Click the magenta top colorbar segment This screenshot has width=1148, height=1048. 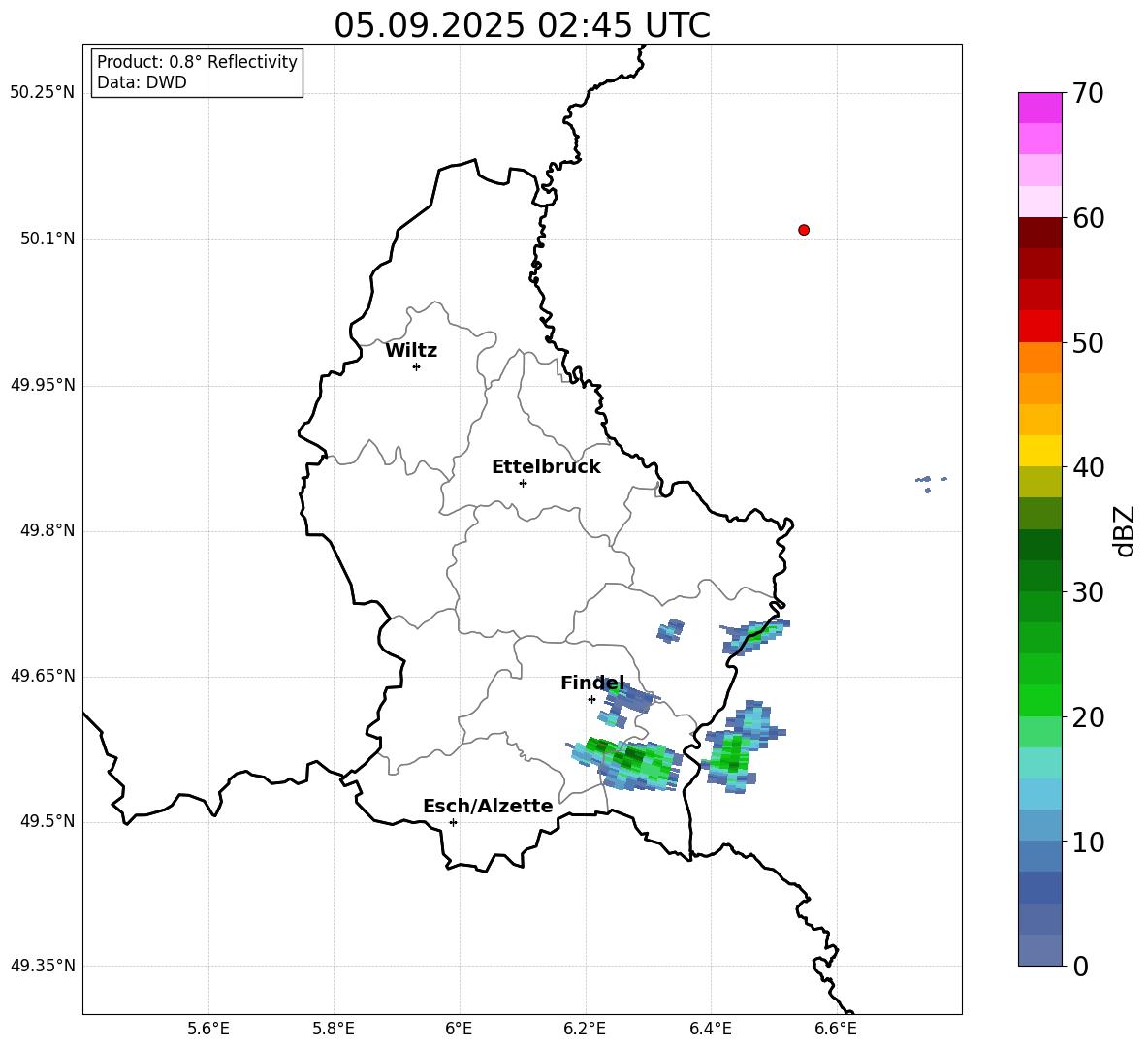[1039, 108]
